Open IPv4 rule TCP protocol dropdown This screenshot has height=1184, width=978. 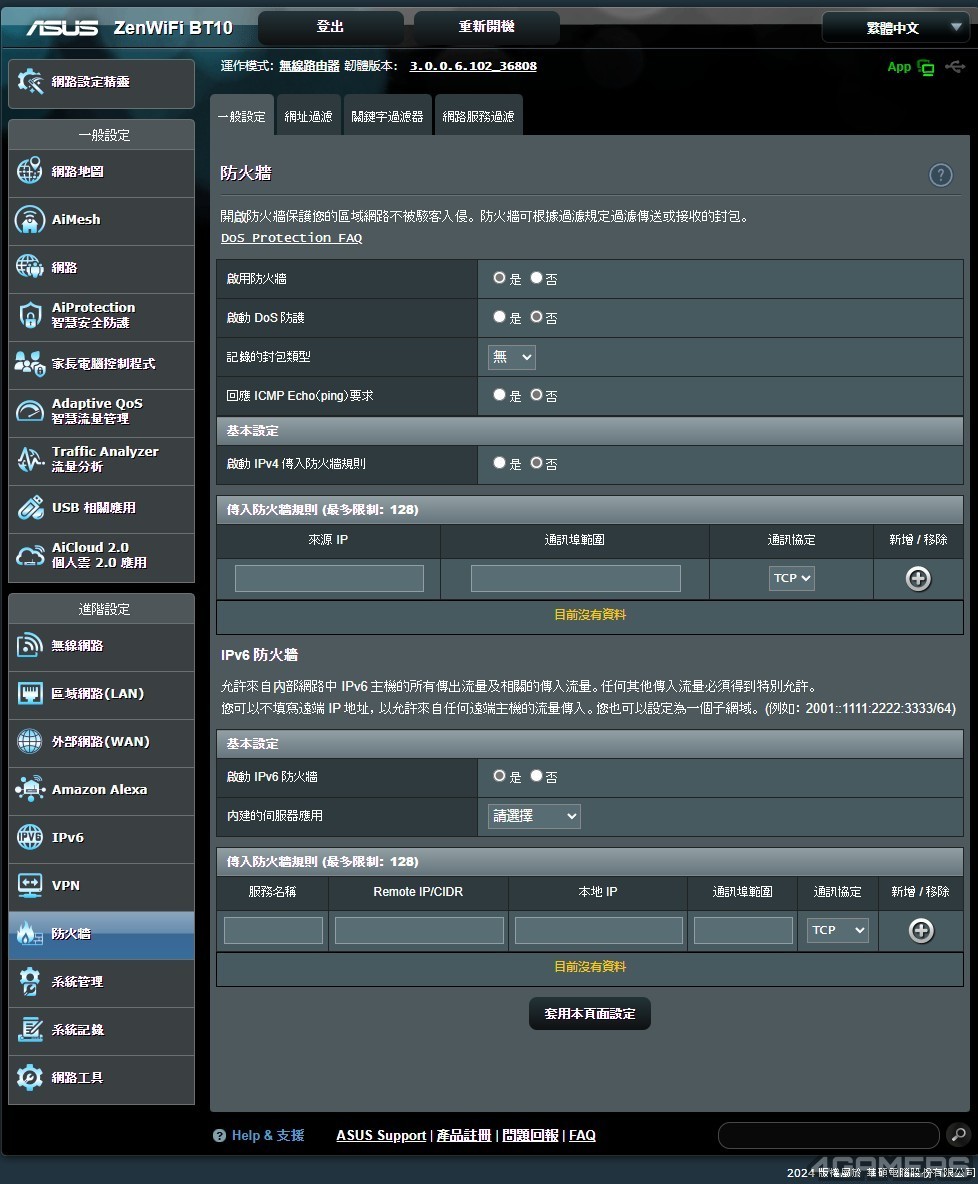791,578
